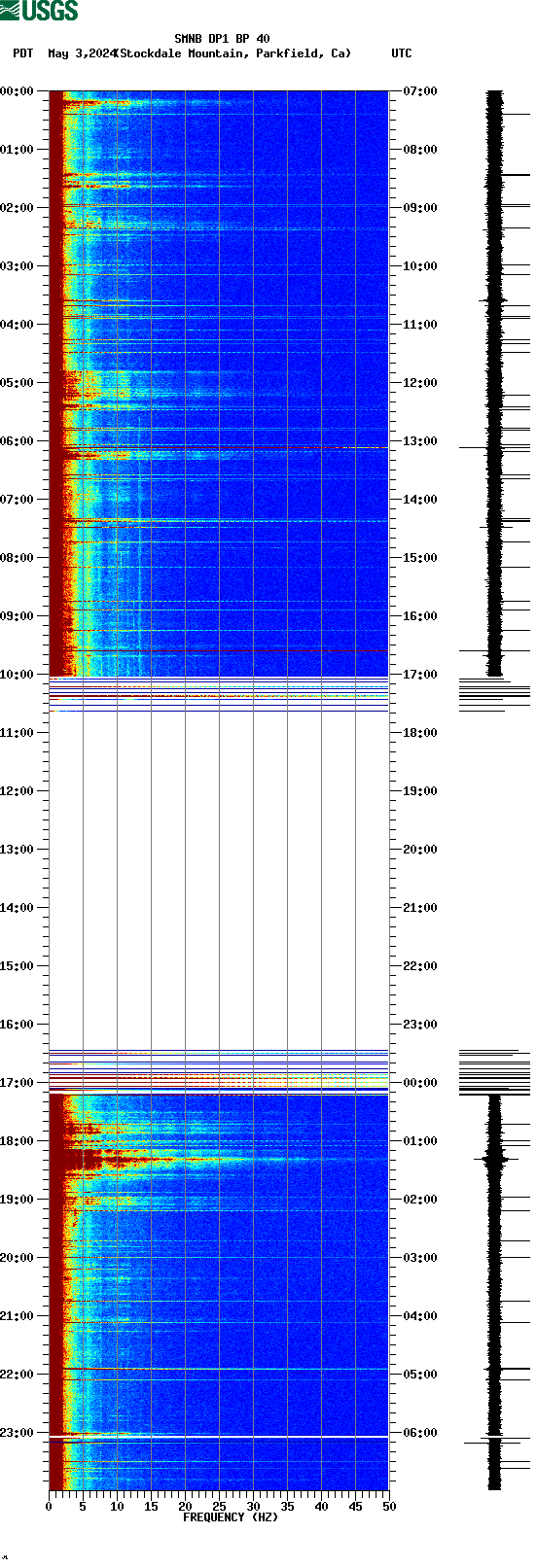
Task: Click the 17:00 PDT time label
Action: tap(17, 1083)
